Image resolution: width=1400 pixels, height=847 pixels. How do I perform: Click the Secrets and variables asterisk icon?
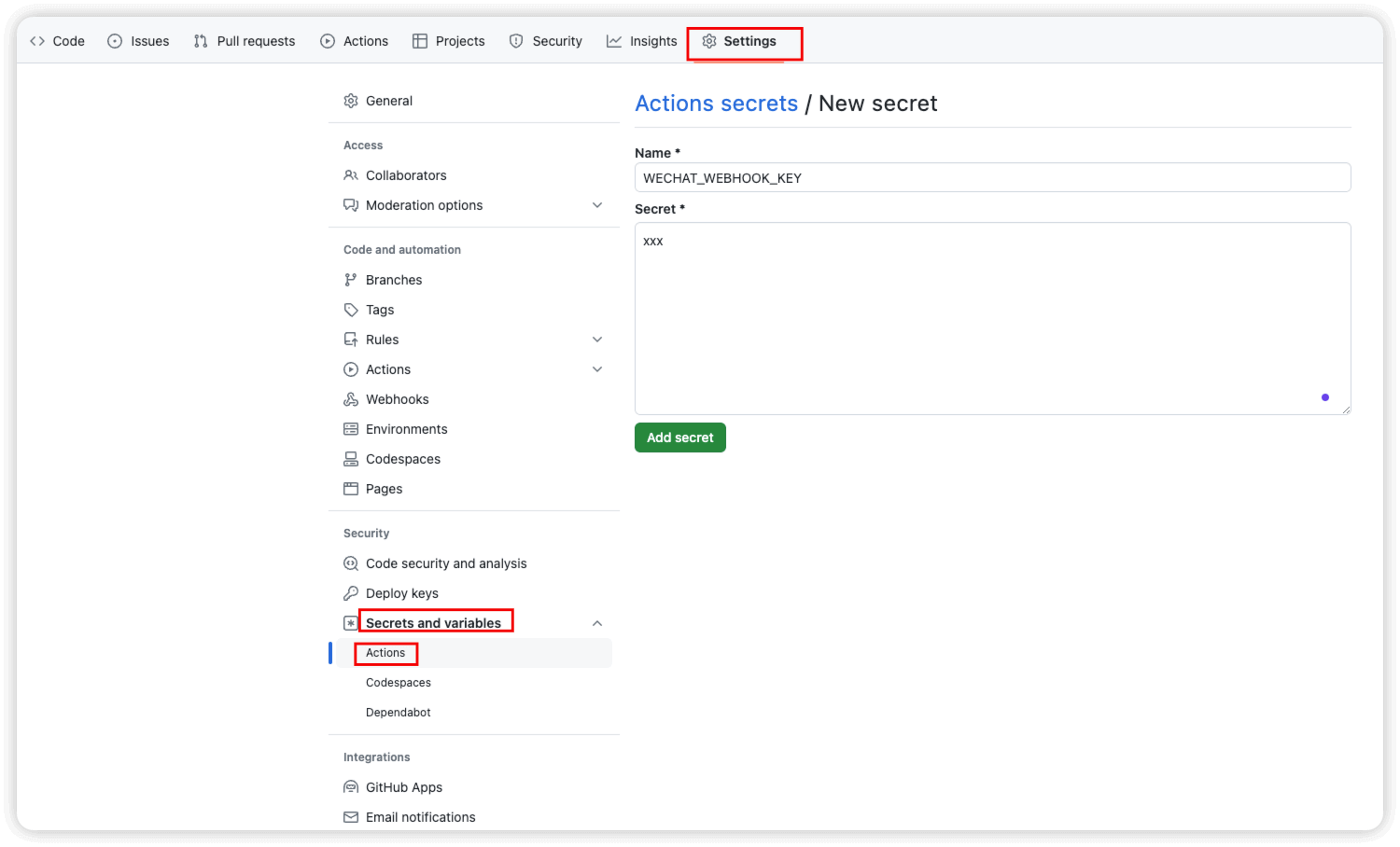(351, 623)
